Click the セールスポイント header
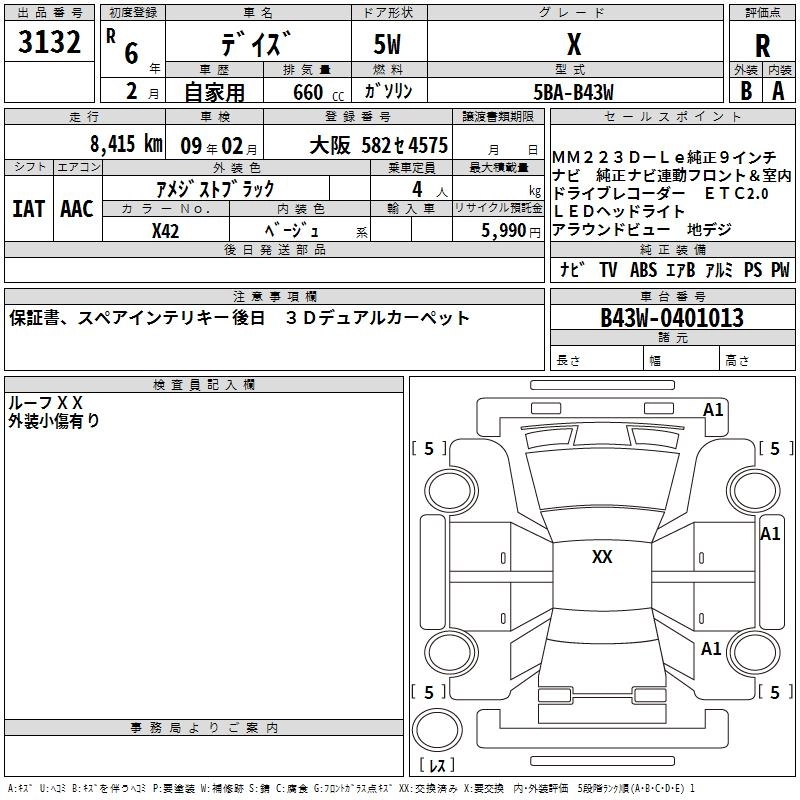 point(672,116)
